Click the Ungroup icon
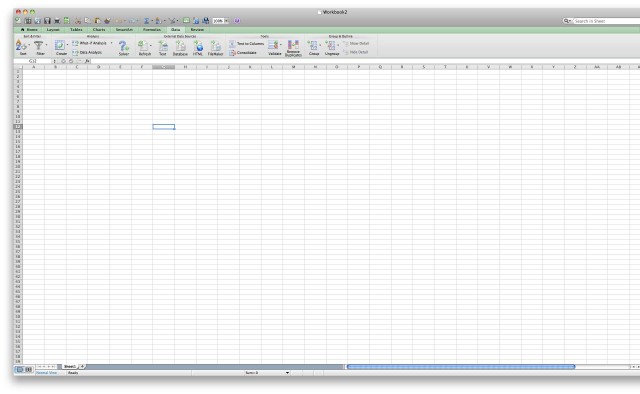This screenshot has width=640, height=394. click(x=331, y=46)
